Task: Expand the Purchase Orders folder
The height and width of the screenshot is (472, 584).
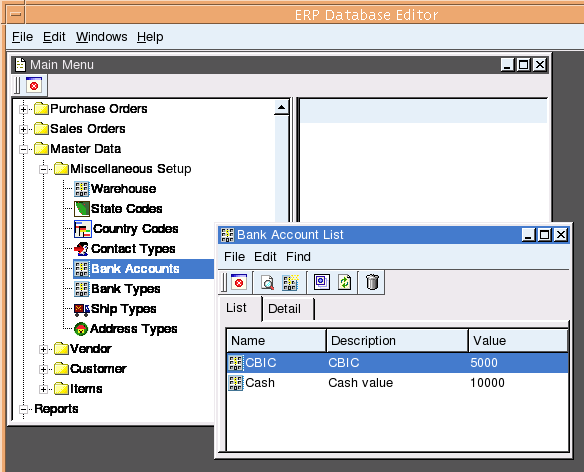Action: (x=23, y=109)
